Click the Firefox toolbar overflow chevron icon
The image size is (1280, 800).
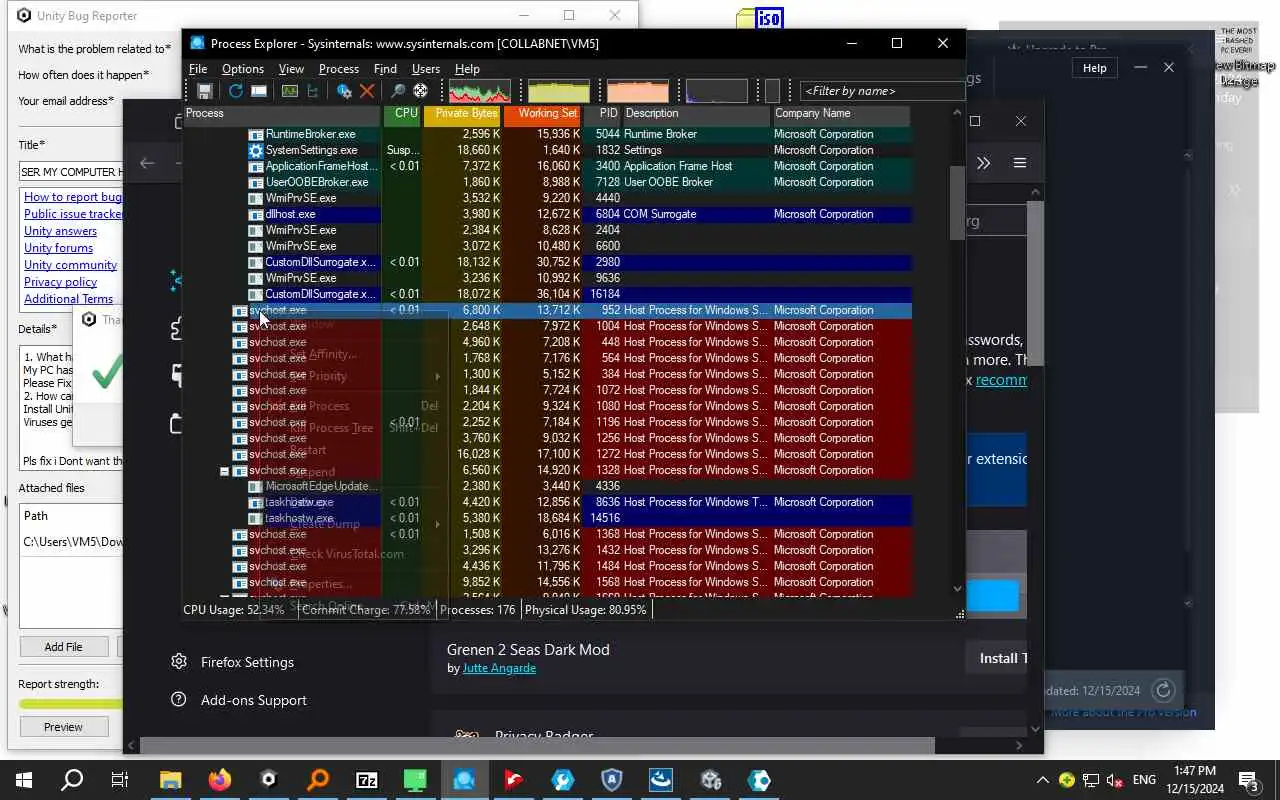983,163
